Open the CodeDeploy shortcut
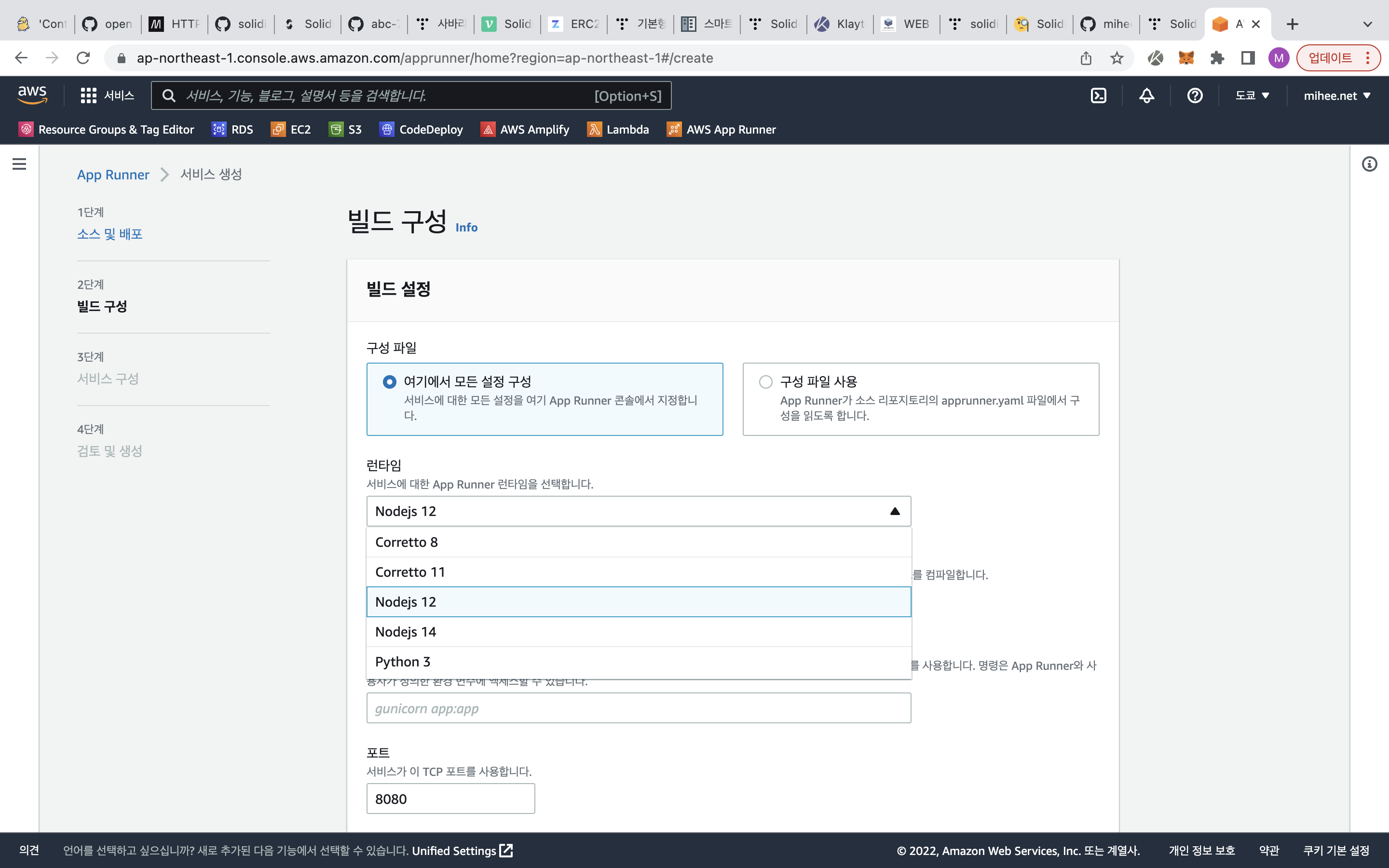Image resolution: width=1389 pixels, height=868 pixels. point(422,129)
